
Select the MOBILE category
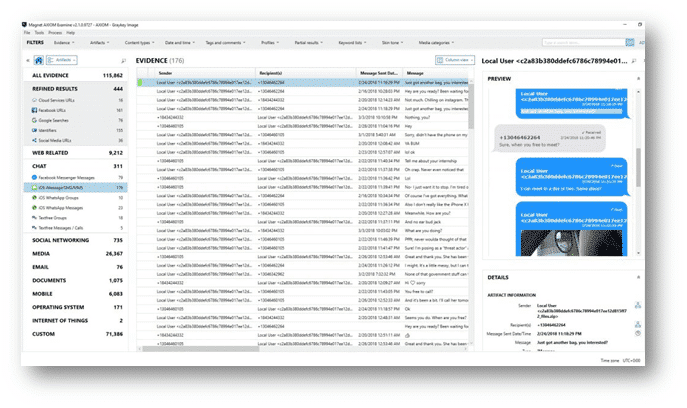76,294
